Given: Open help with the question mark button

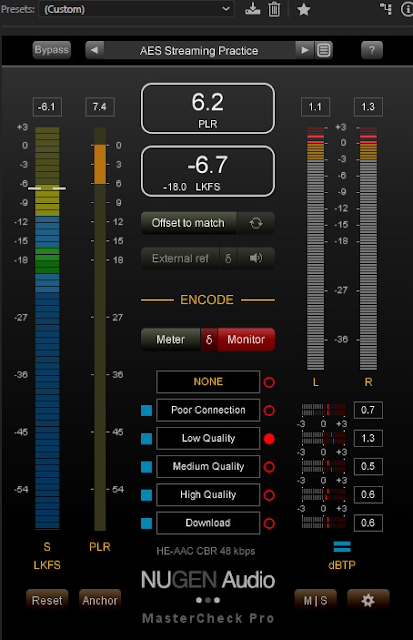Looking at the screenshot, I should (372, 50).
